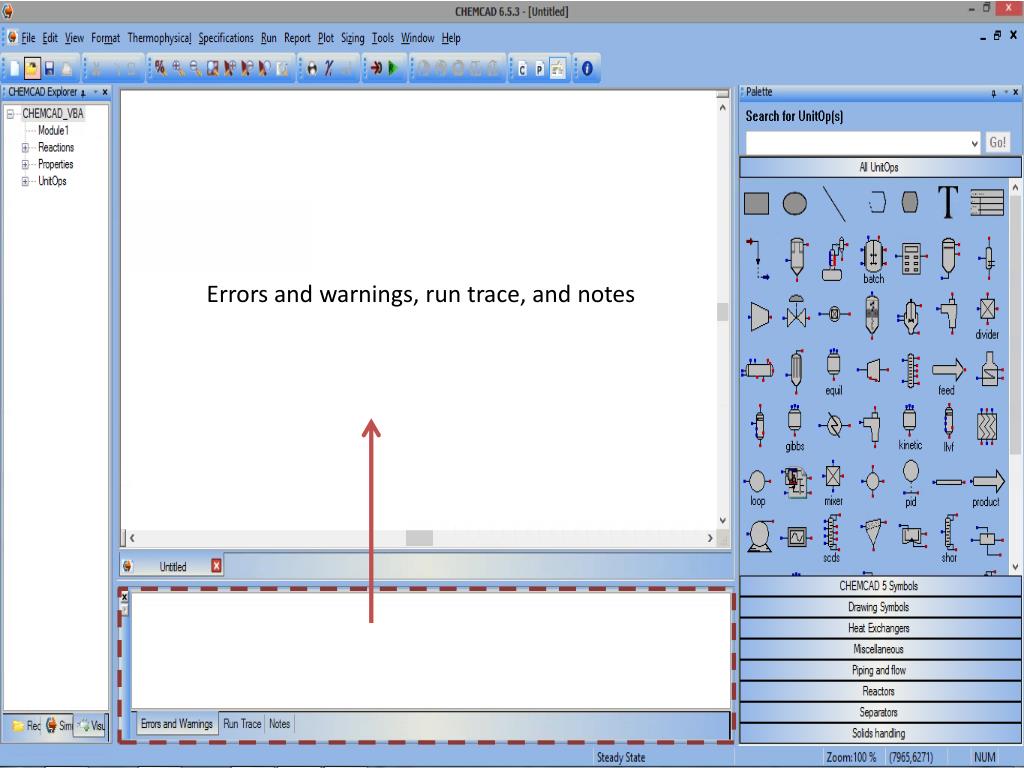
Task: Select the divider UnitOp icon
Action: click(x=987, y=316)
